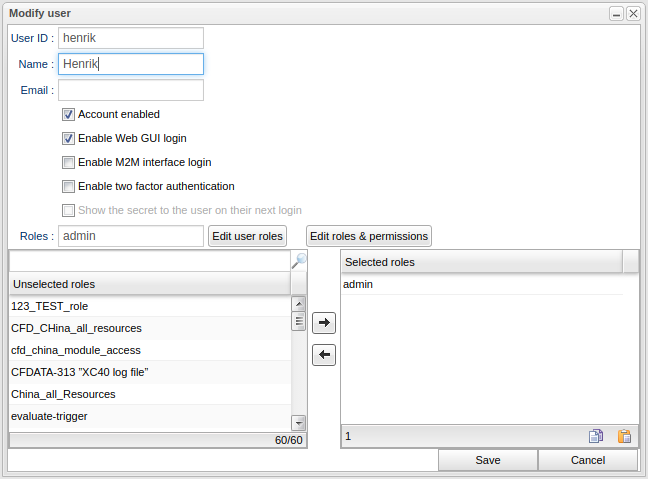Move role left with the arrow button
This screenshot has height=479, width=648.
324,355
